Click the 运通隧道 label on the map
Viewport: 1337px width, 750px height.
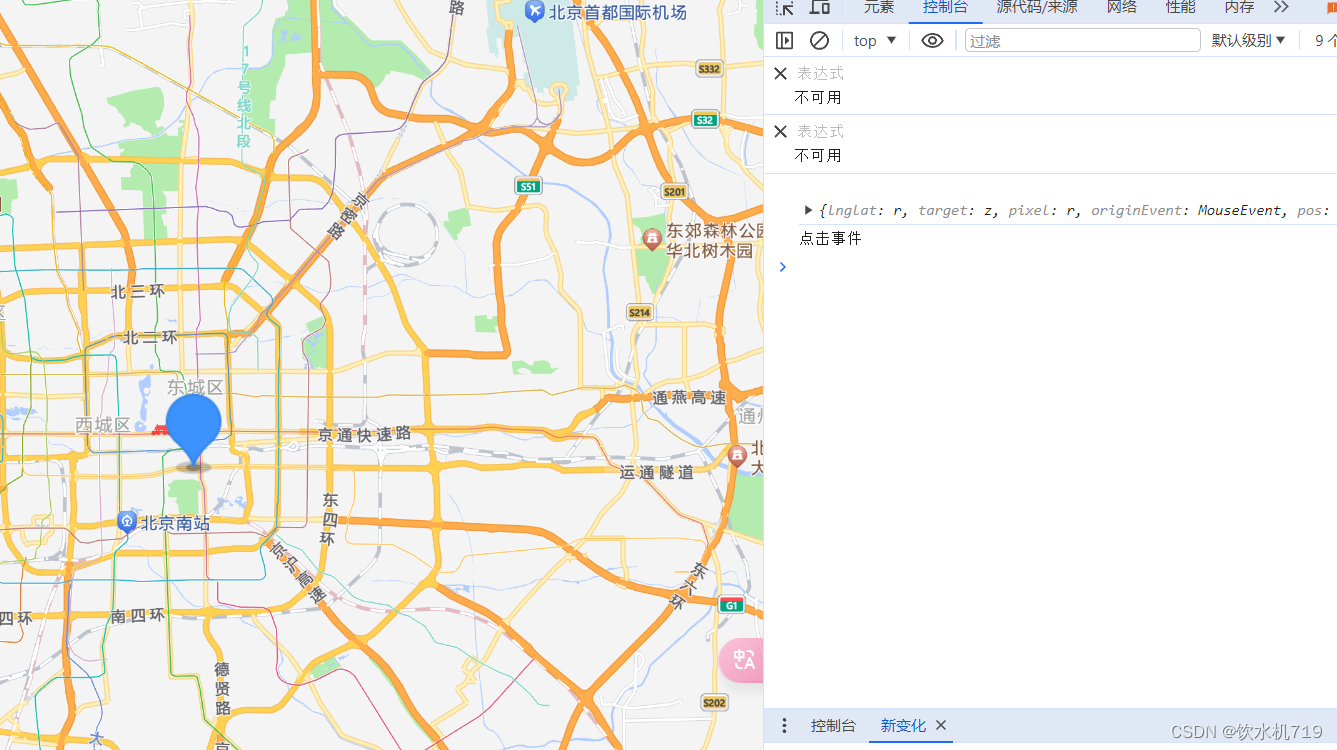point(656,472)
